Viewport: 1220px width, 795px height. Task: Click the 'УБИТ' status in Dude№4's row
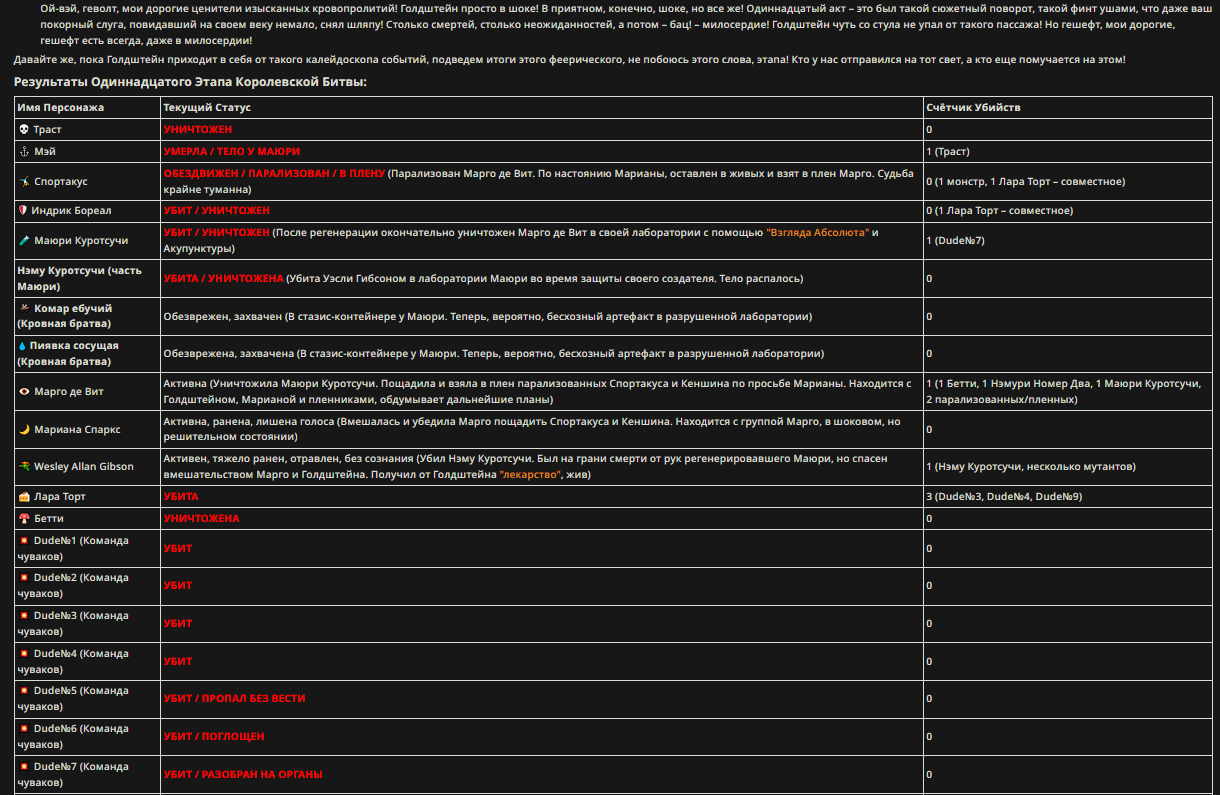coord(178,661)
